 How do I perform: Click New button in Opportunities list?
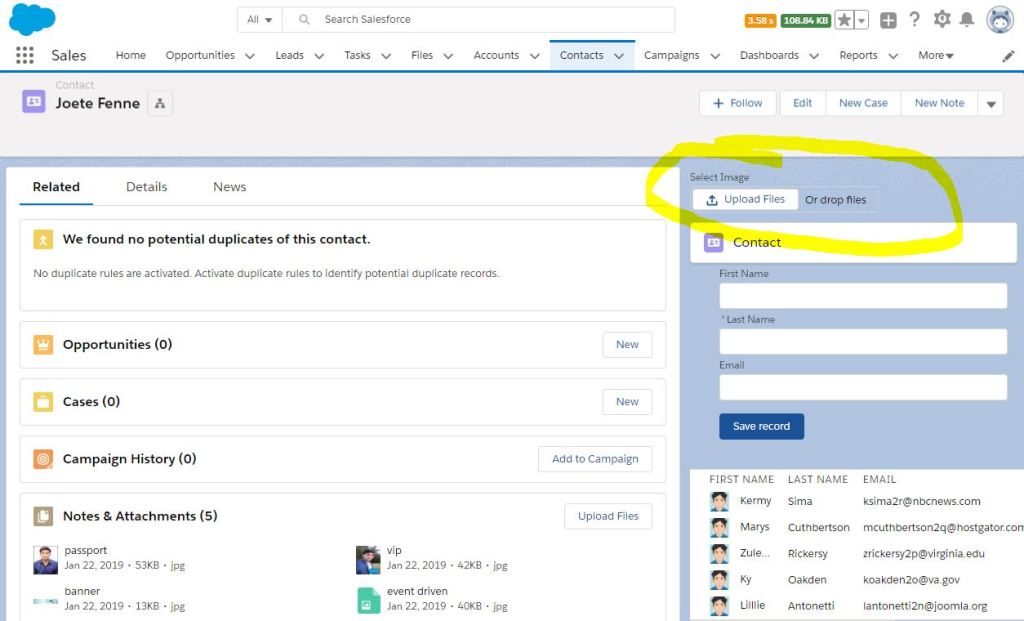point(627,345)
